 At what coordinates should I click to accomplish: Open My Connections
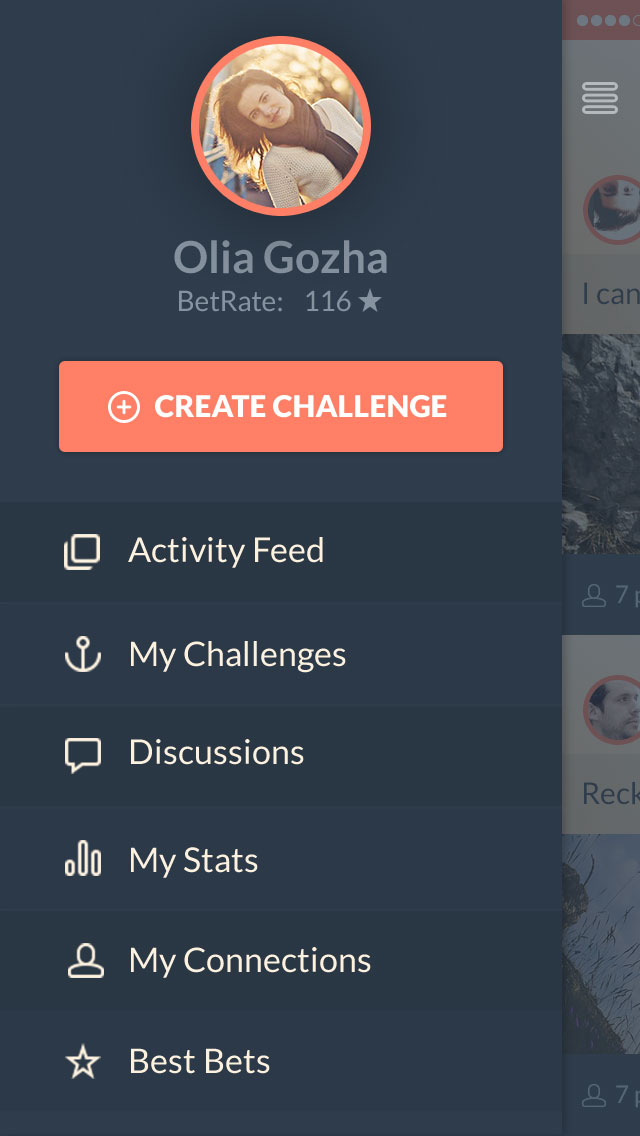(x=250, y=961)
